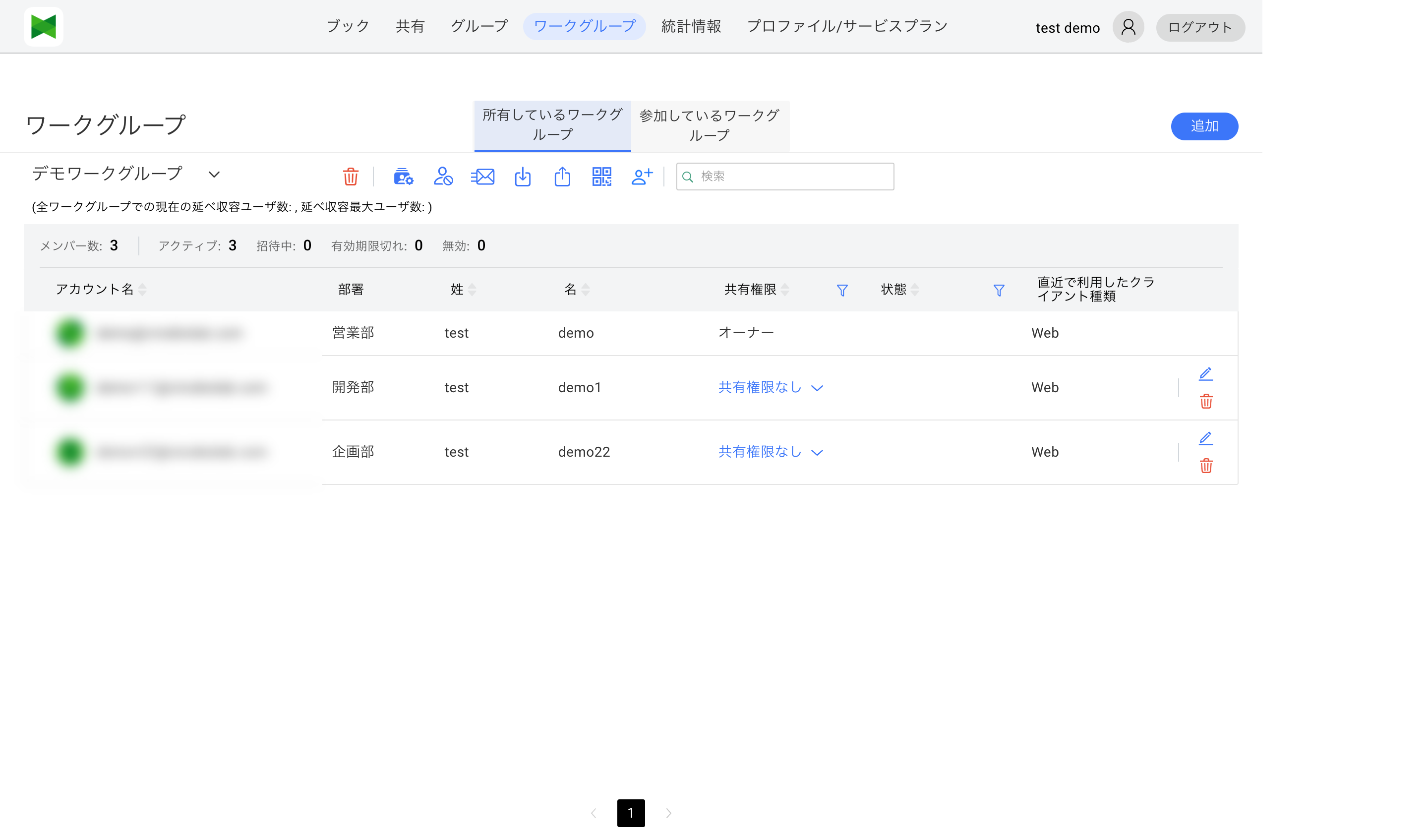Click the green app logo

44,27
